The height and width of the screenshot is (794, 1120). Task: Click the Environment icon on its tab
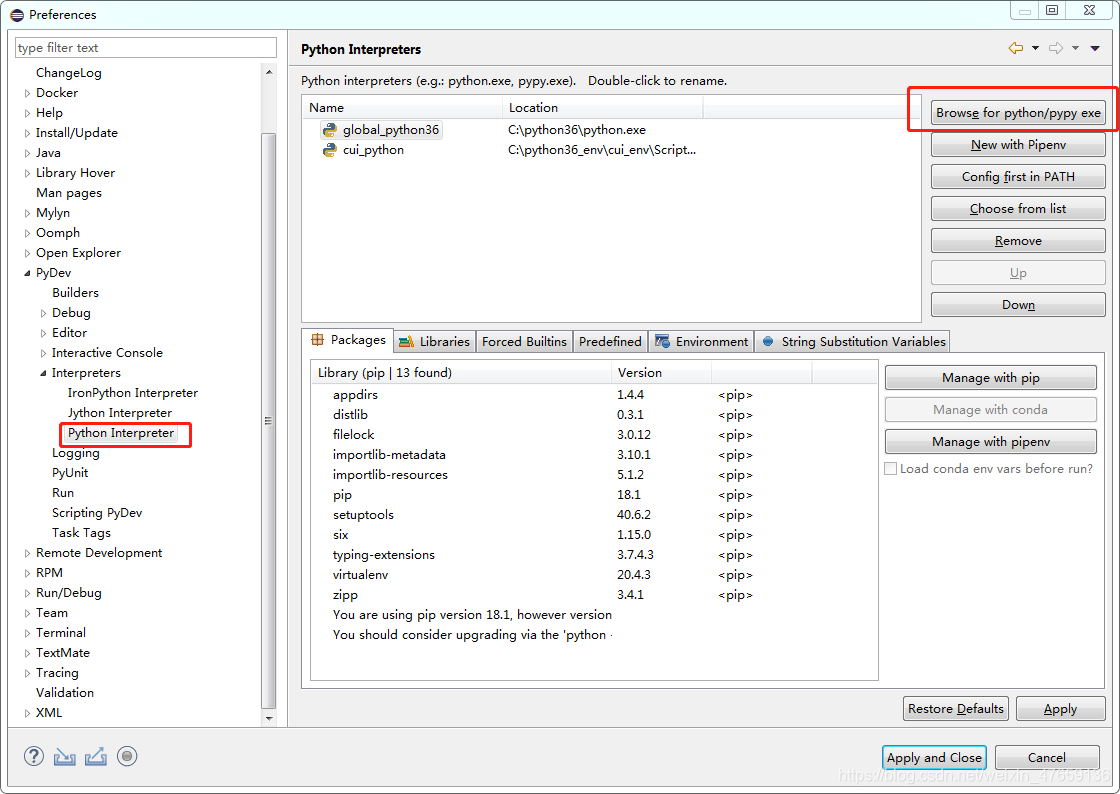(x=661, y=341)
